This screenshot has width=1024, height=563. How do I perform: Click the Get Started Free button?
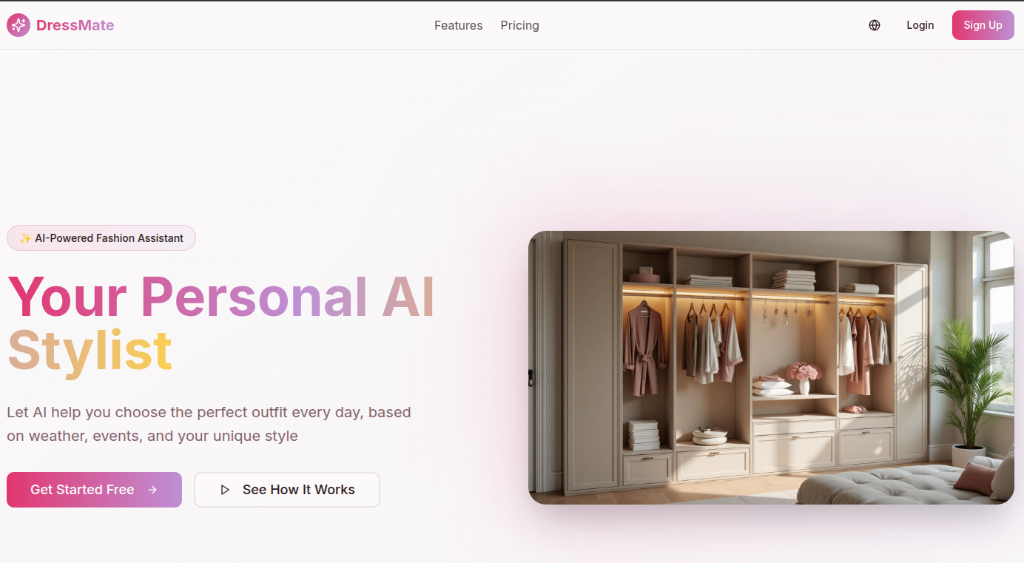coord(94,490)
